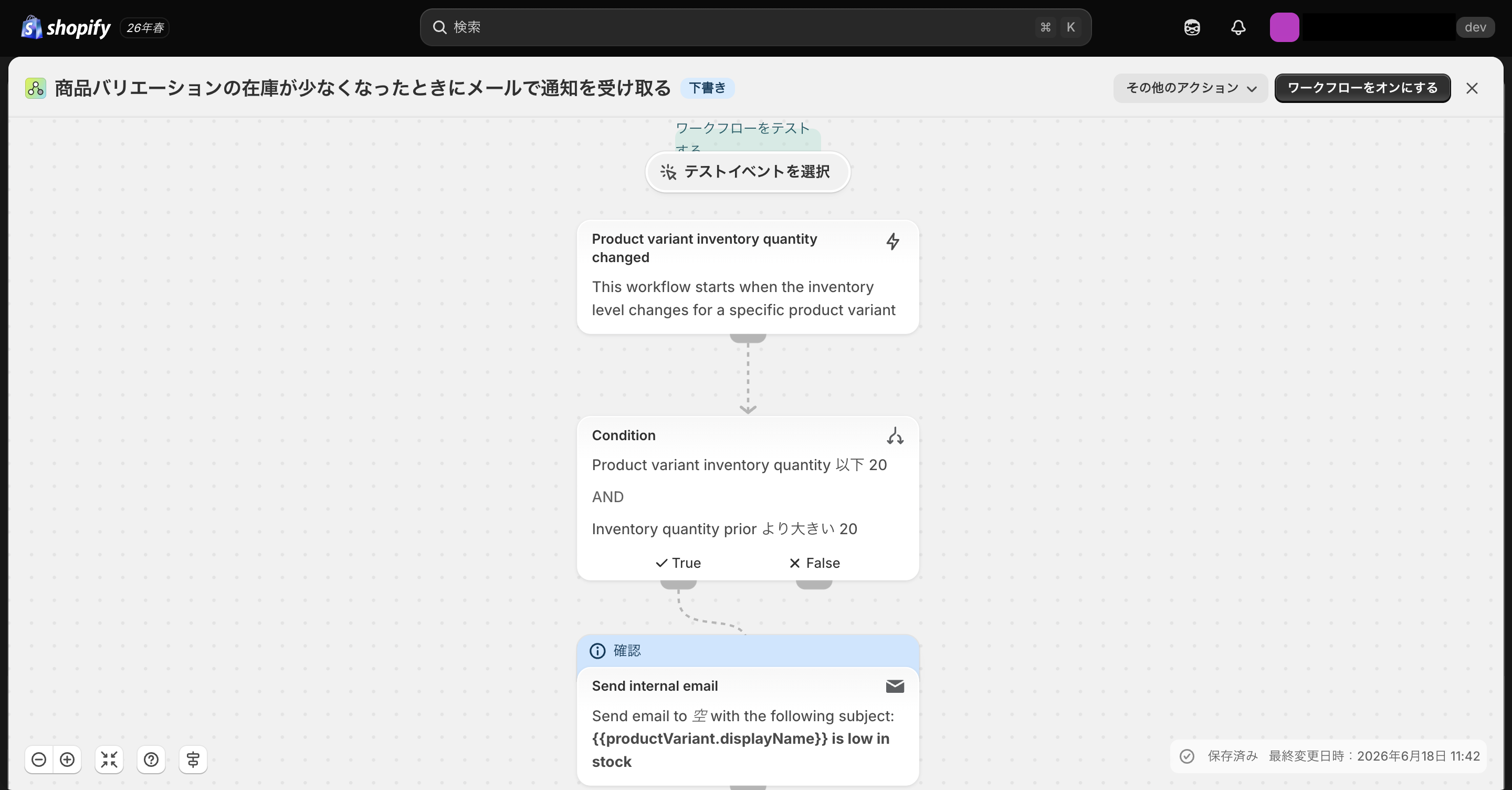
Task: Click the K shortcut key hint
Action: (x=1070, y=27)
